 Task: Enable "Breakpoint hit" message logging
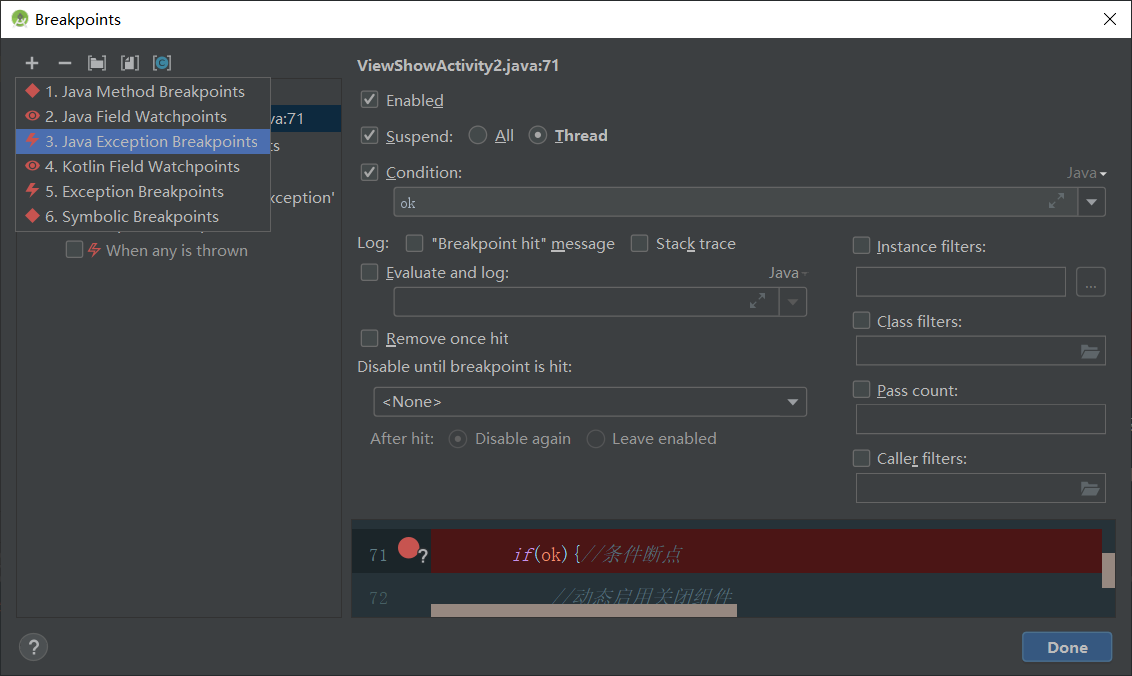click(x=414, y=243)
